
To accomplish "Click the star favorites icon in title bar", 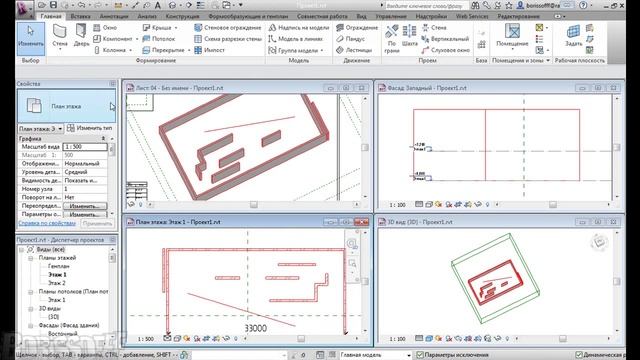I will click(x=509, y=5).
